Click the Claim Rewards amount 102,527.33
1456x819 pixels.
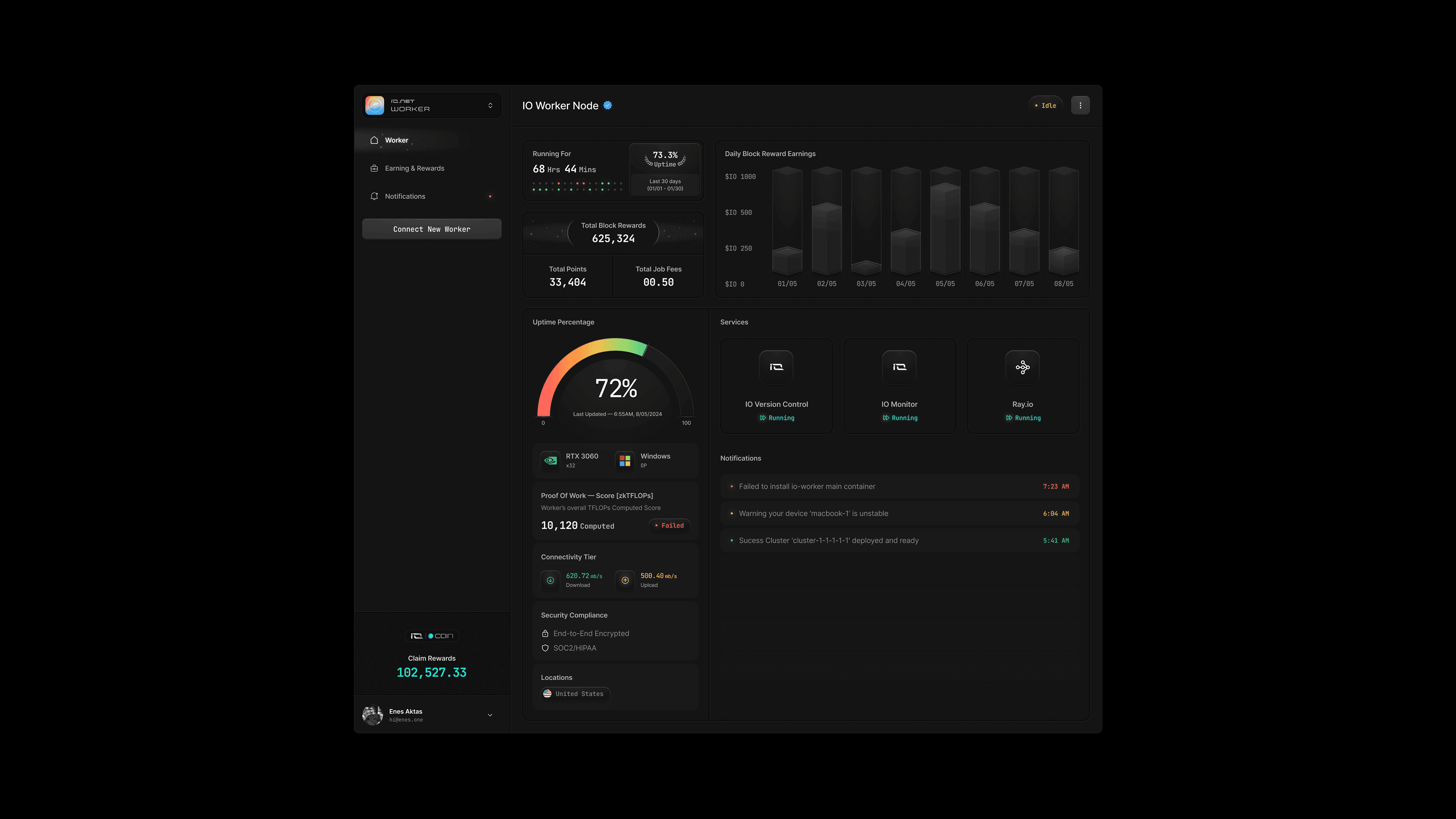click(x=432, y=673)
